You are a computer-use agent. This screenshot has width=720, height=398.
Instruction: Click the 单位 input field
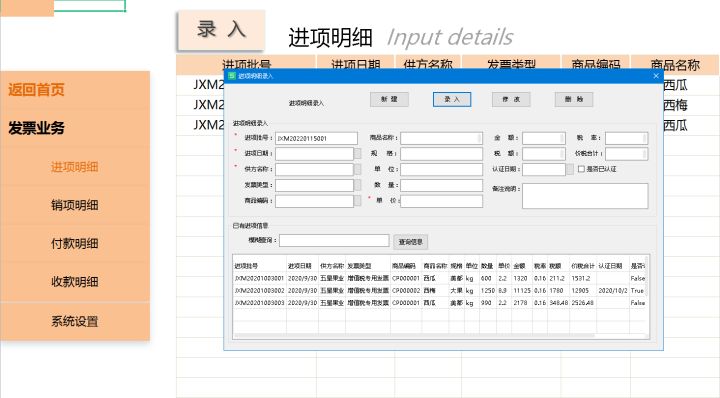(x=441, y=169)
